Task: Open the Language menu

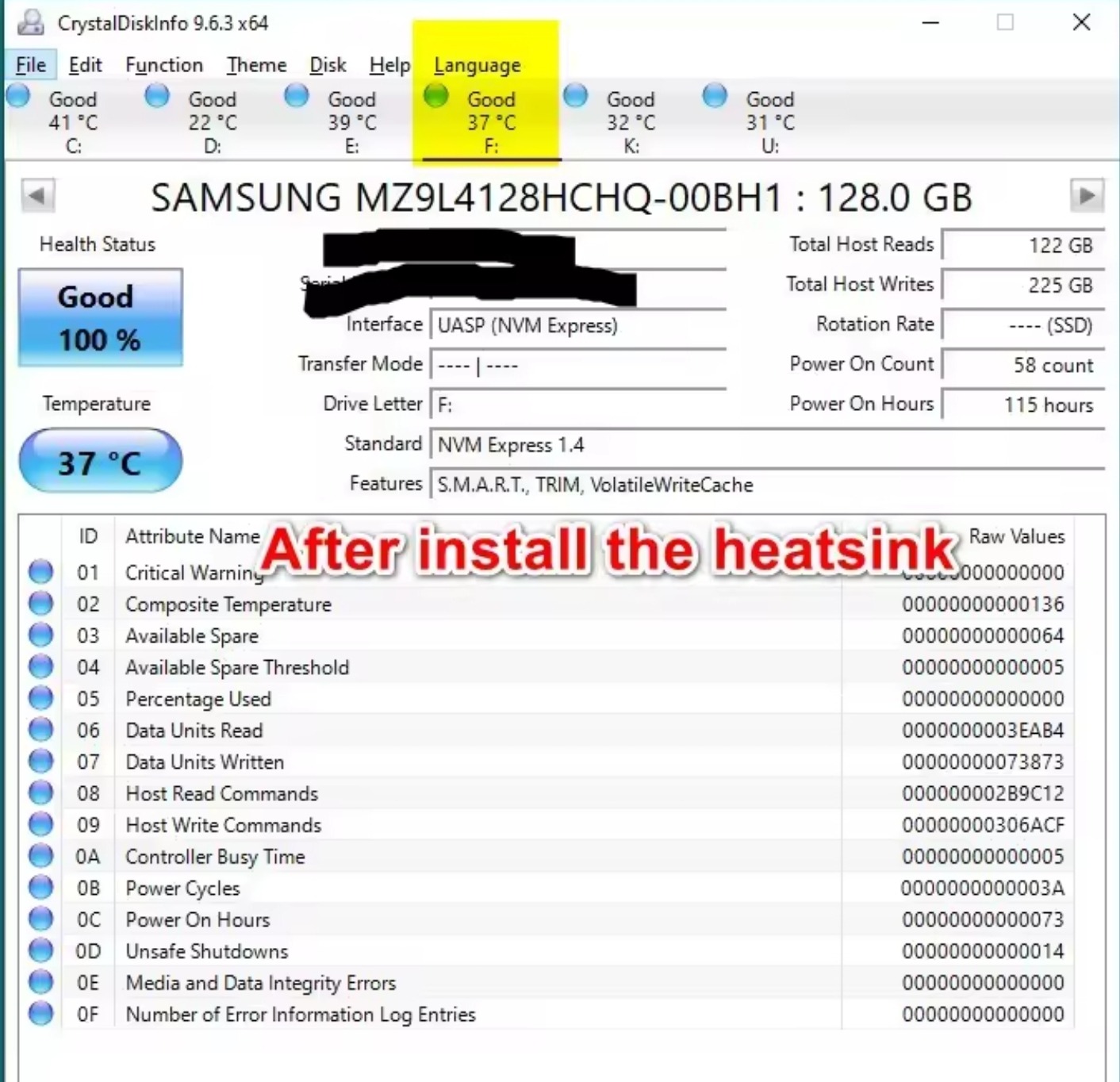Action: click(x=478, y=65)
